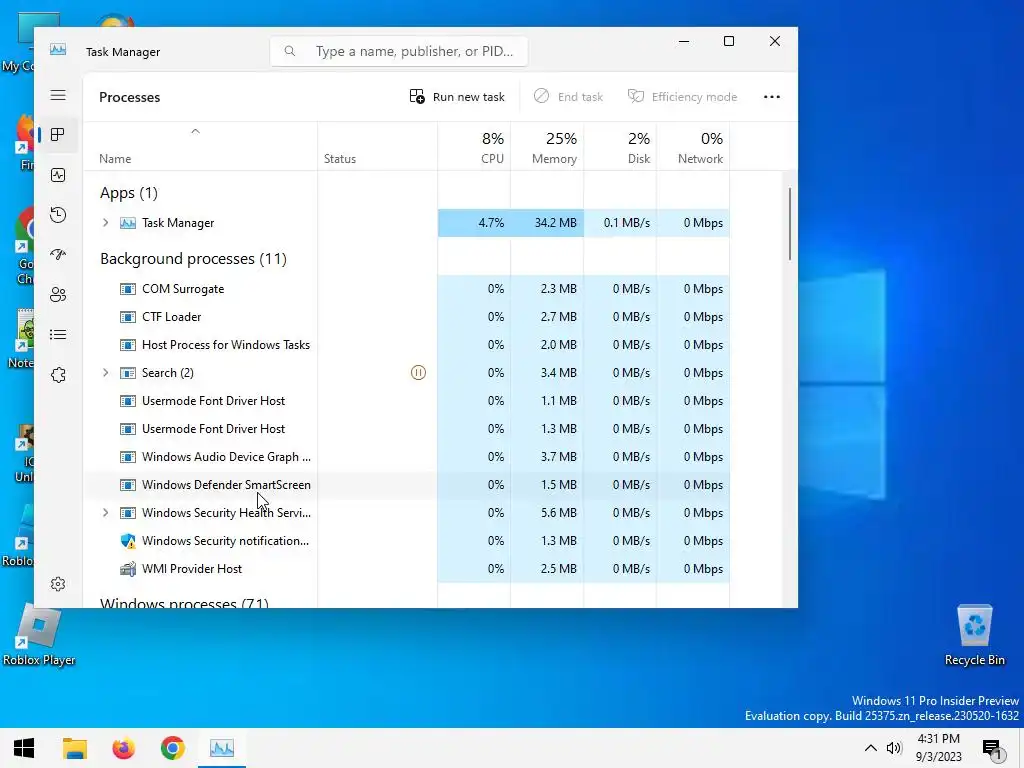The width and height of the screenshot is (1024, 768).
Task: Open the three-dot more options menu
Action: point(772,97)
